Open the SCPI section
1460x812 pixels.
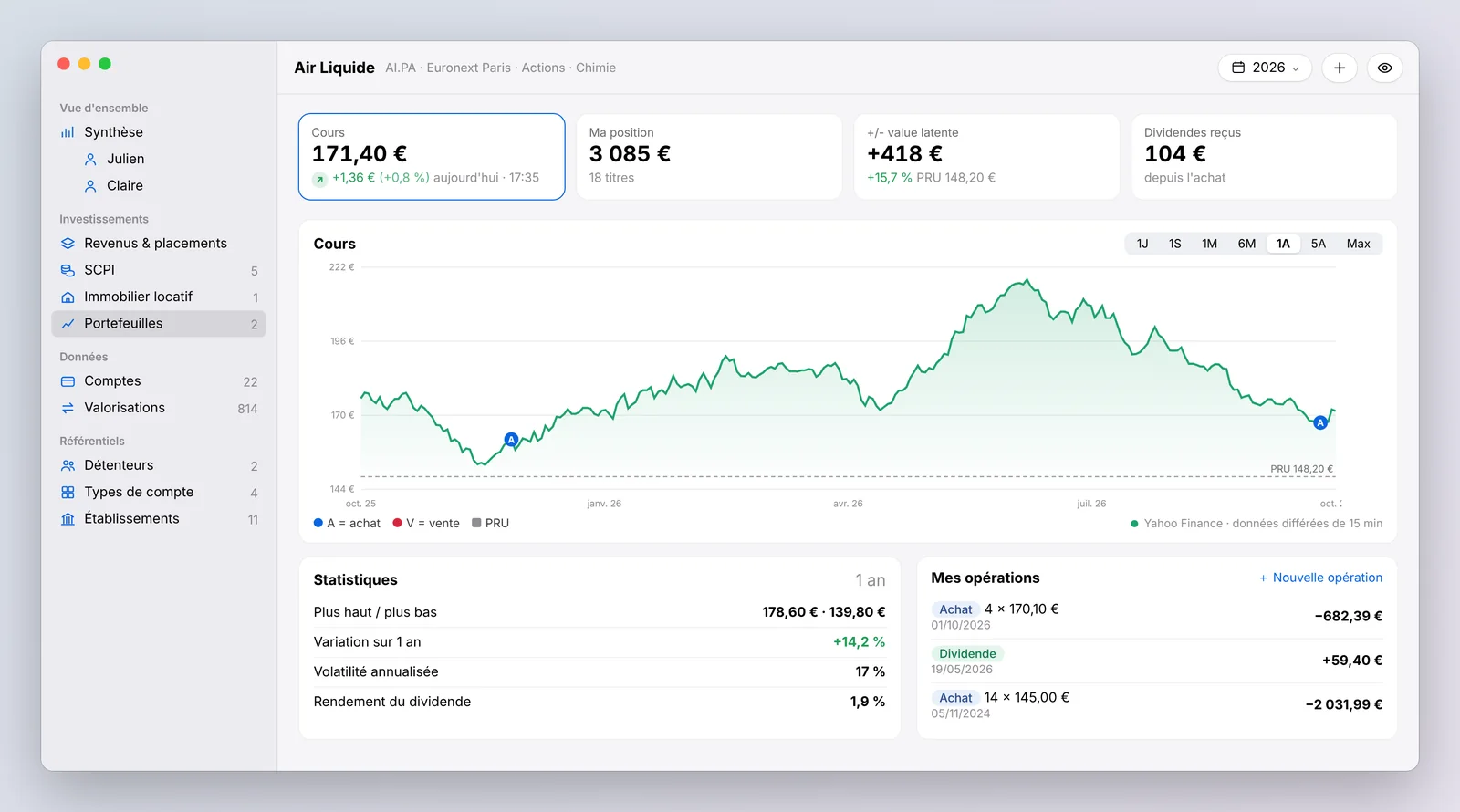(x=159, y=270)
